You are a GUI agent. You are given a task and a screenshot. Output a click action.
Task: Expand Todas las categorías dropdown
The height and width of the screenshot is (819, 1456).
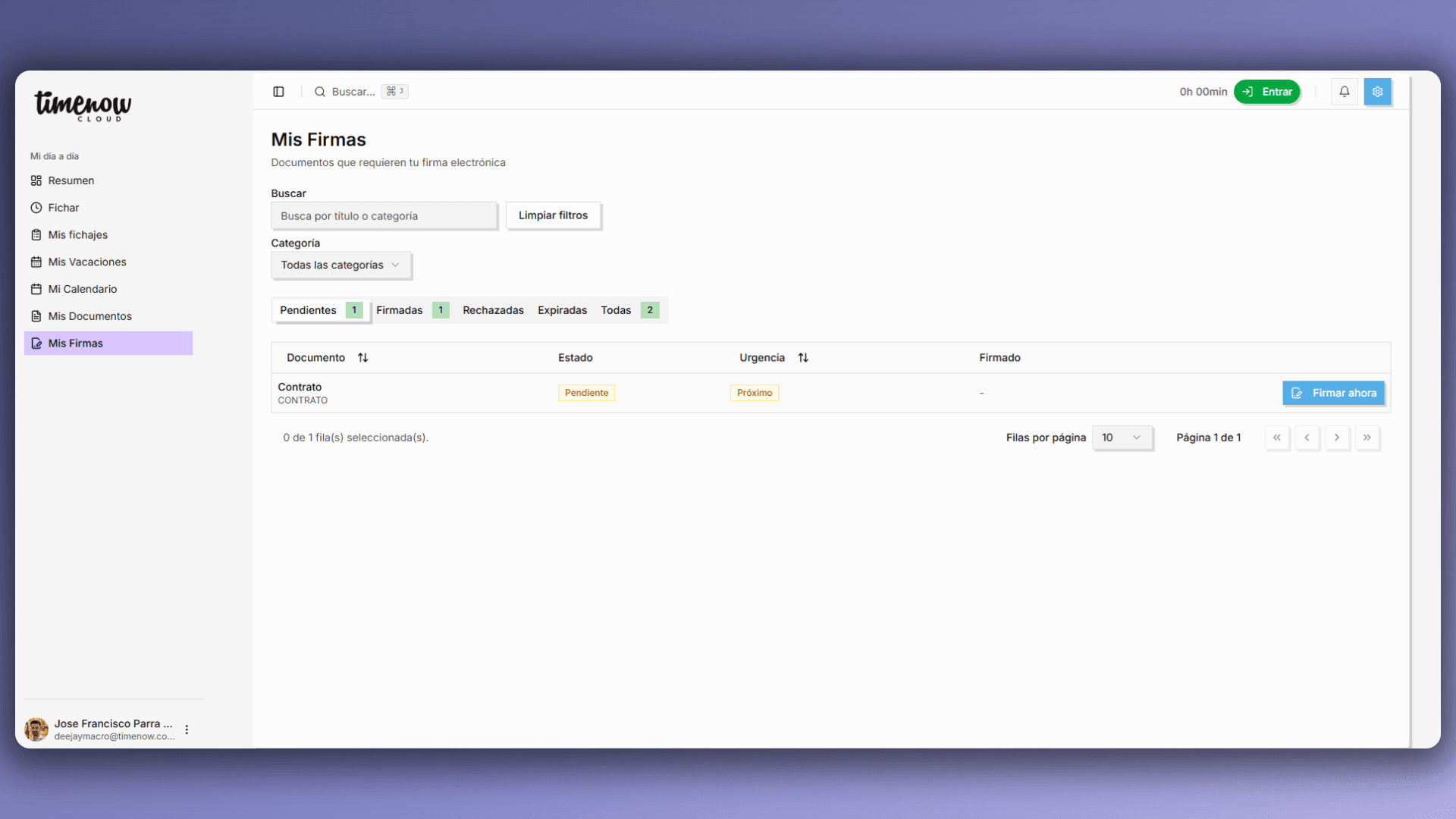[x=340, y=265]
